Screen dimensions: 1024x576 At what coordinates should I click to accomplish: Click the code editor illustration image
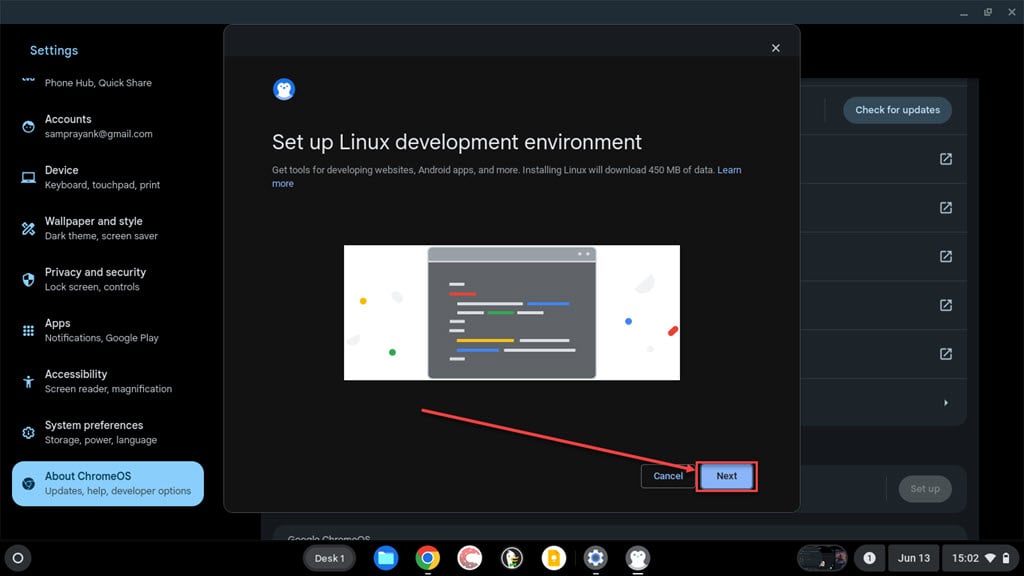(x=511, y=312)
